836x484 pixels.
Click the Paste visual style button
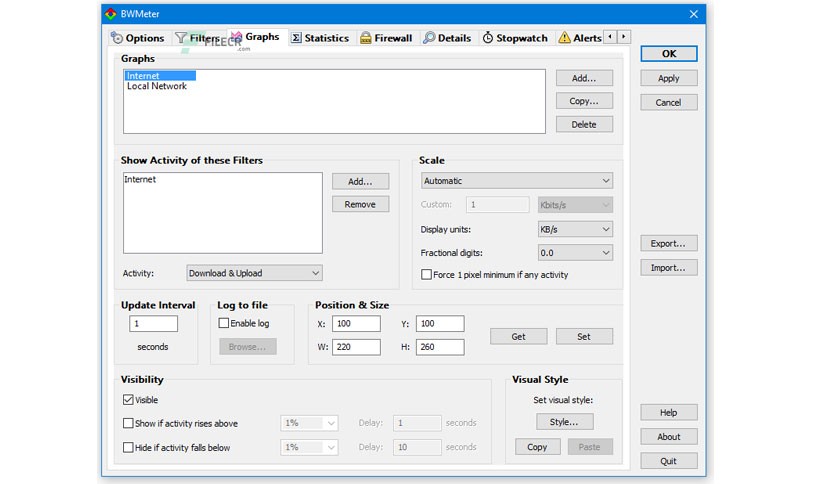[x=590, y=447]
